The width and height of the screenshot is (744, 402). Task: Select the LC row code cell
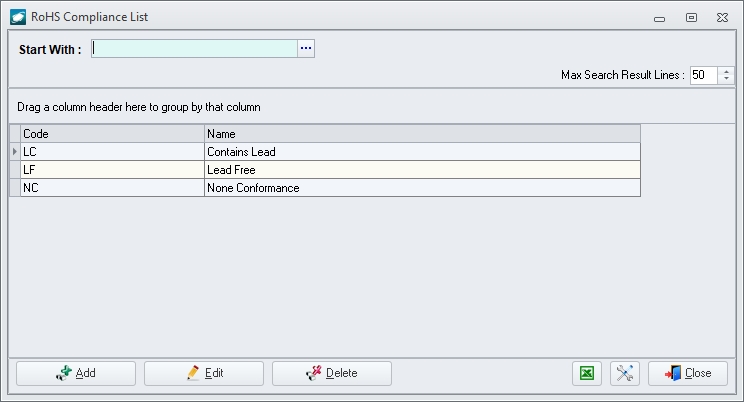pos(112,152)
